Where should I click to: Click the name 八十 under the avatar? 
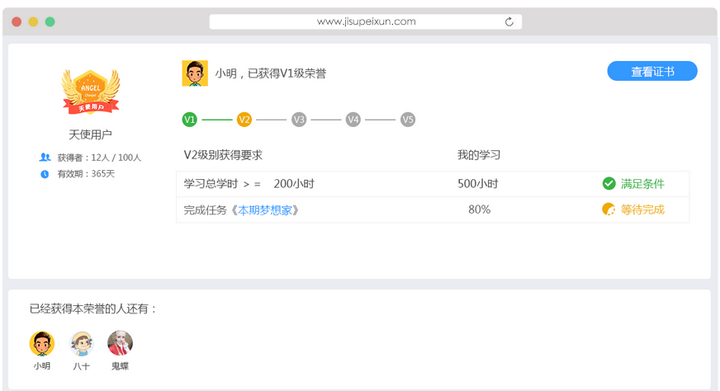[81, 366]
